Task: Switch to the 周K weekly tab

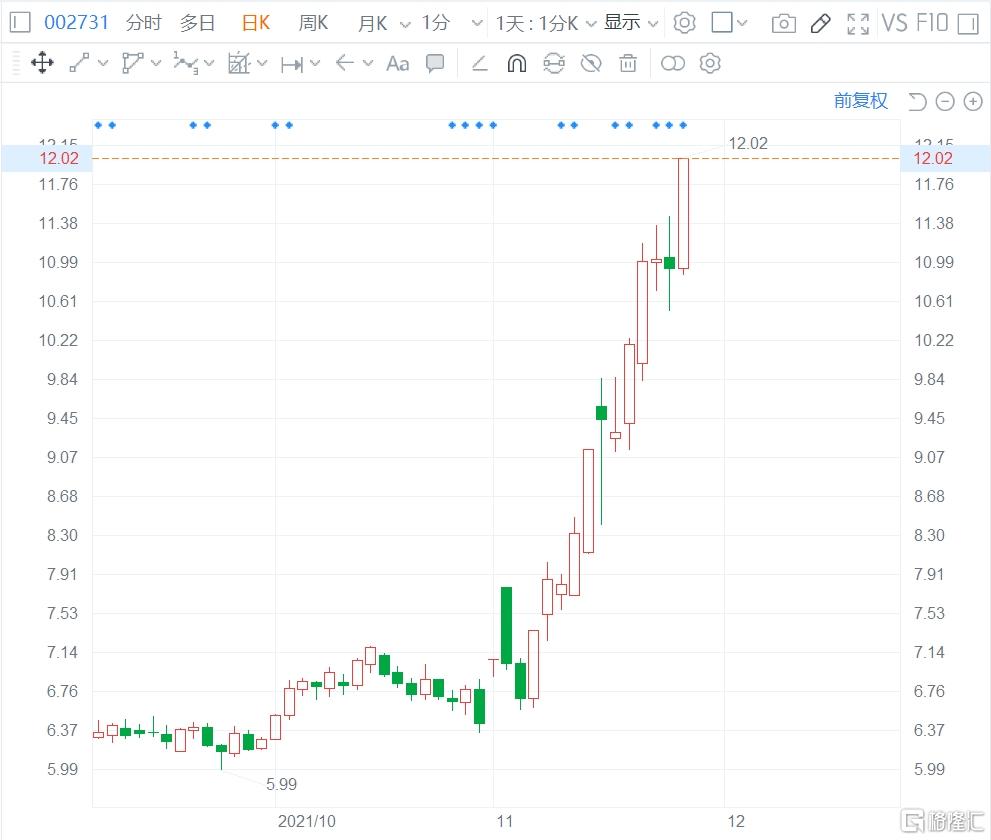Action: pyautogui.click(x=313, y=23)
